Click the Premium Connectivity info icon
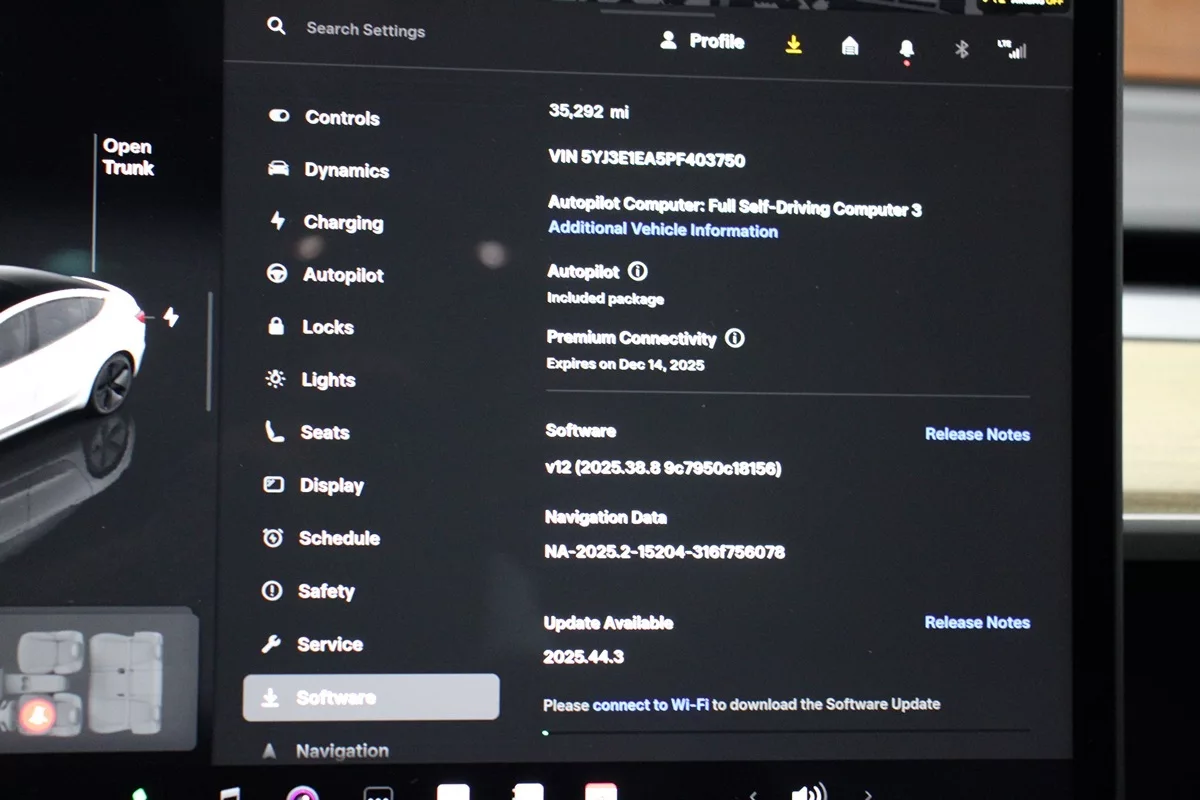The width and height of the screenshot is (1200, 800). point(735,338)
